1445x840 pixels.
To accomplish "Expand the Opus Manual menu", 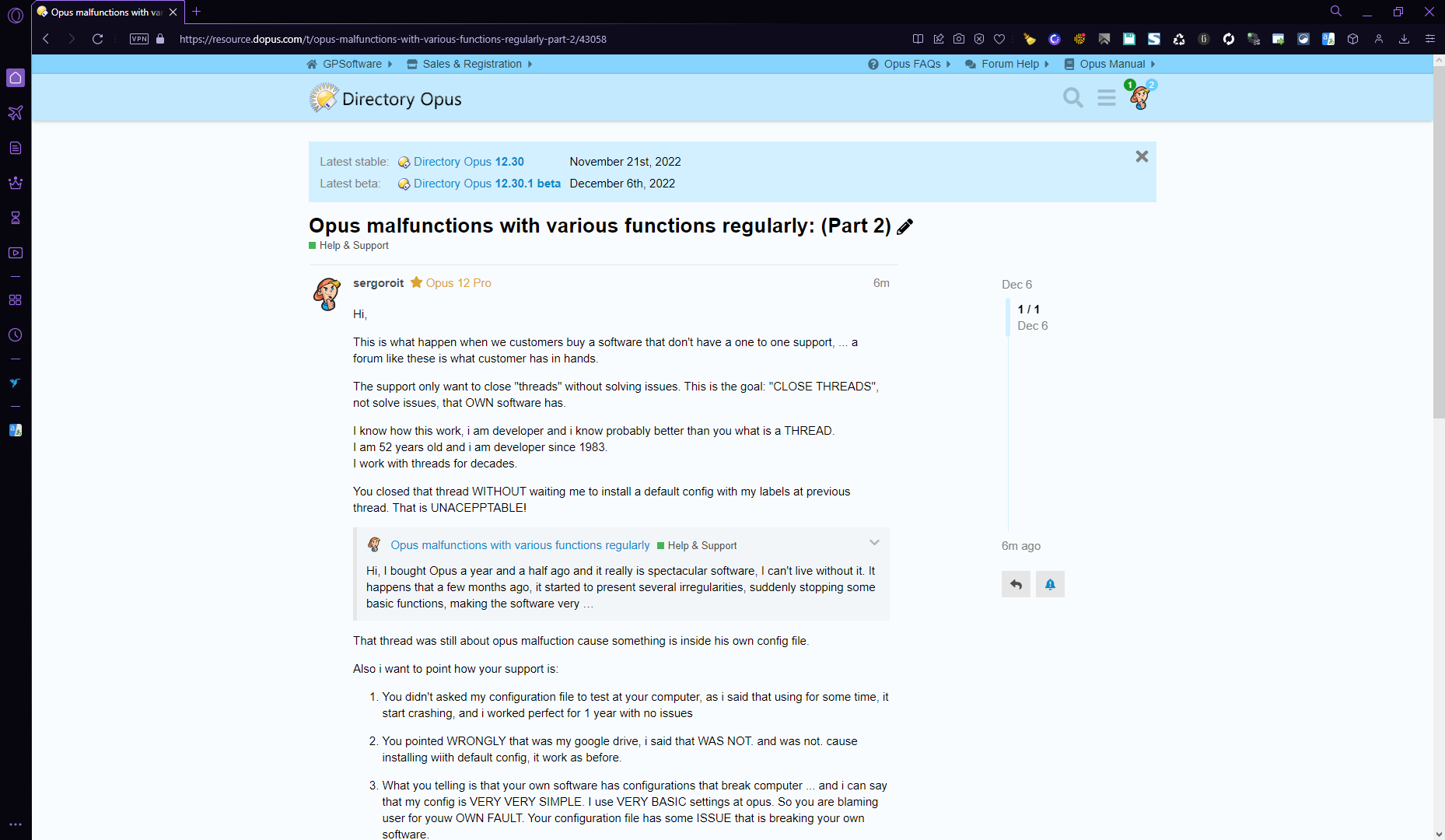I will coord(1110,64).
